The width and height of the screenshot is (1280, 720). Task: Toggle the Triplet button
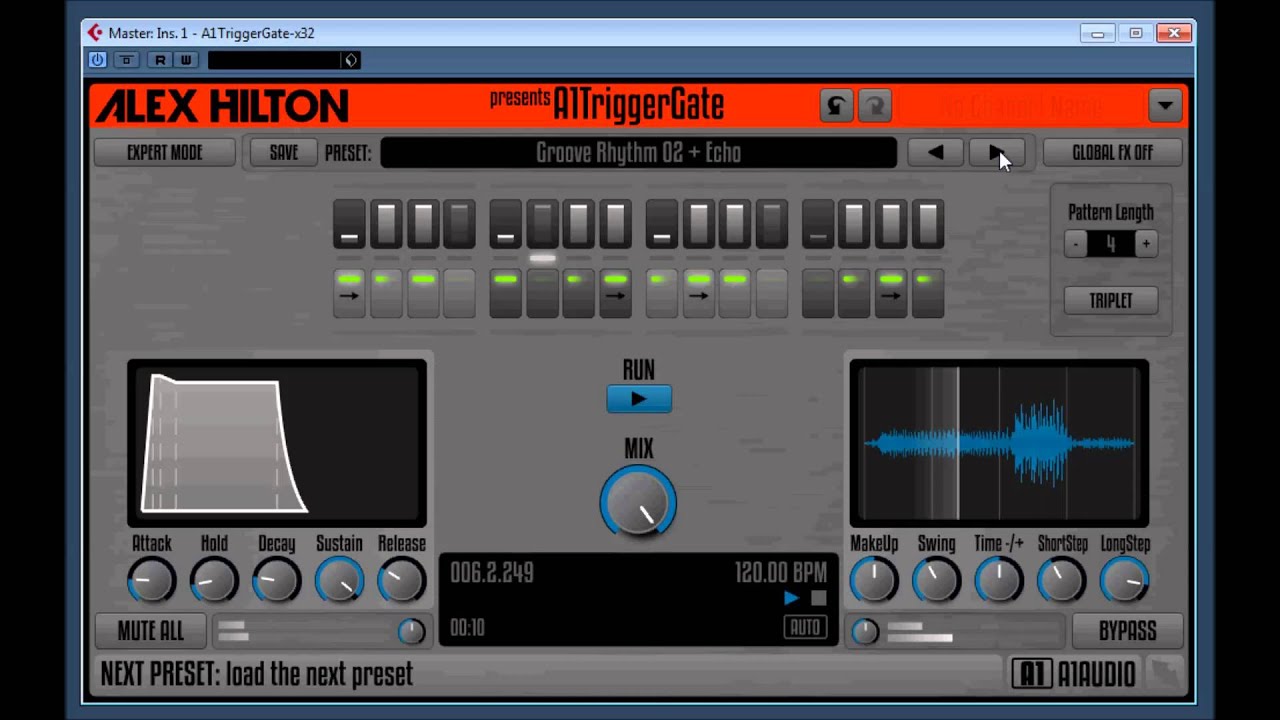[x=1111, y=300]
